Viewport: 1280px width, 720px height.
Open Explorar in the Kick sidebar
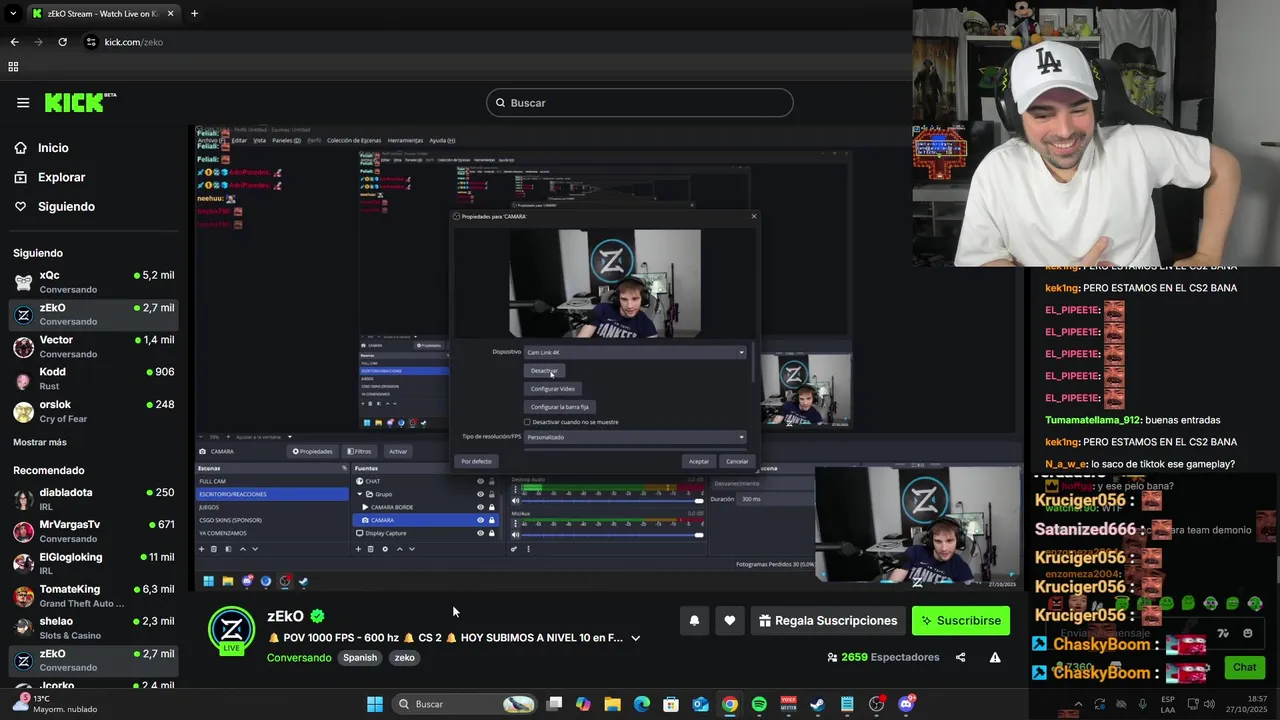point(61,177)
